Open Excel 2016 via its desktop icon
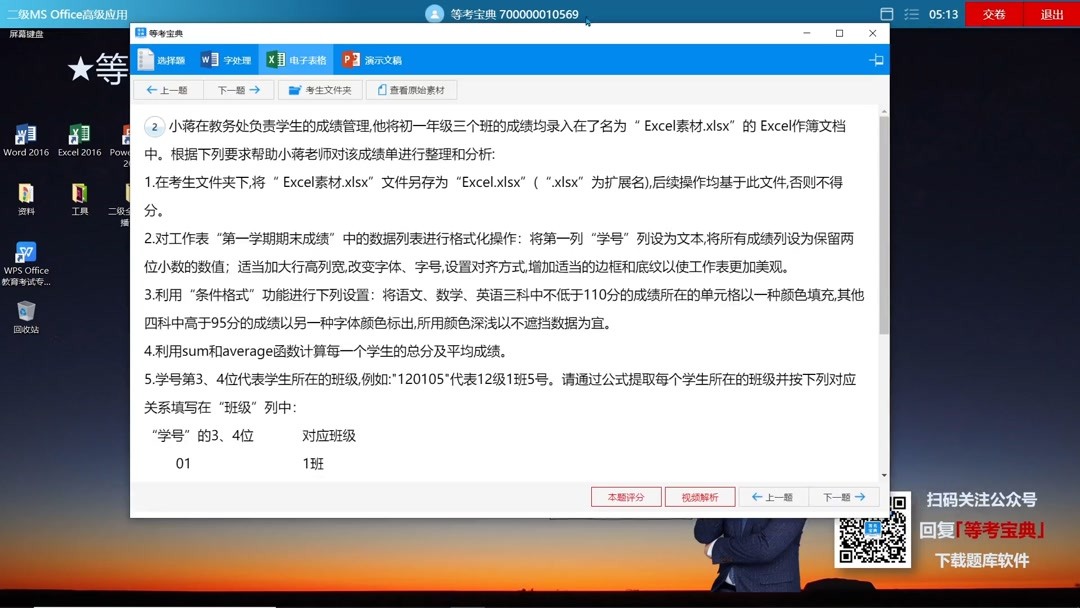Screen dimensions: 1080x608 coord(78,135)
